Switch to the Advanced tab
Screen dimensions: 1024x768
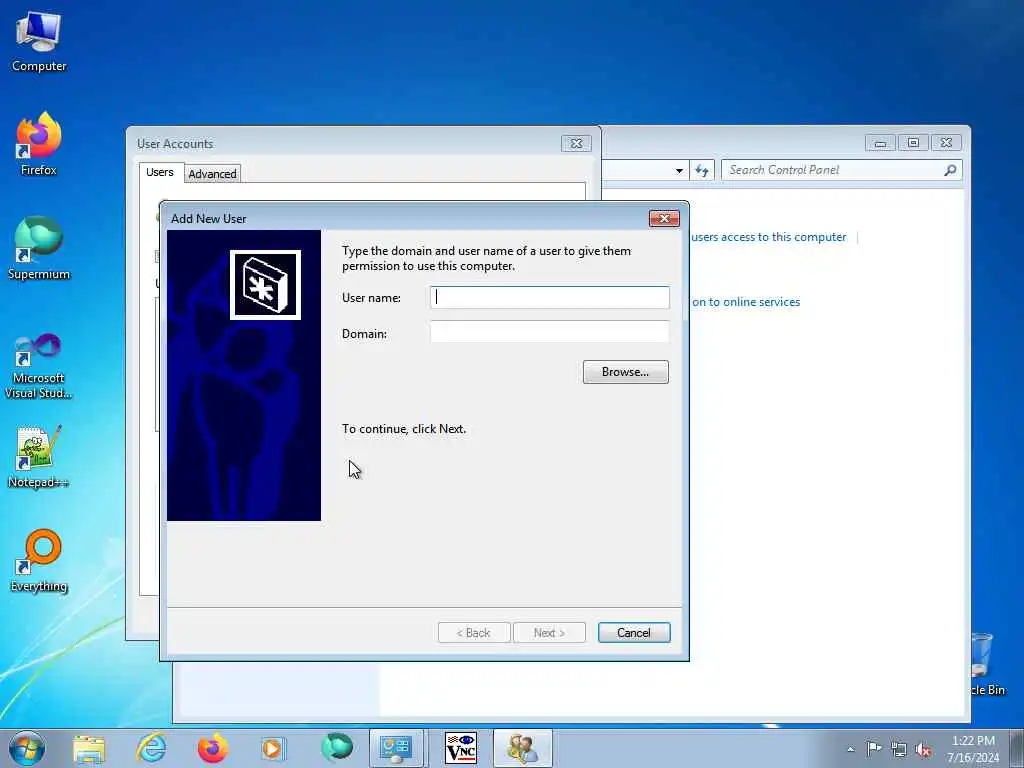(x=212, y=174)
